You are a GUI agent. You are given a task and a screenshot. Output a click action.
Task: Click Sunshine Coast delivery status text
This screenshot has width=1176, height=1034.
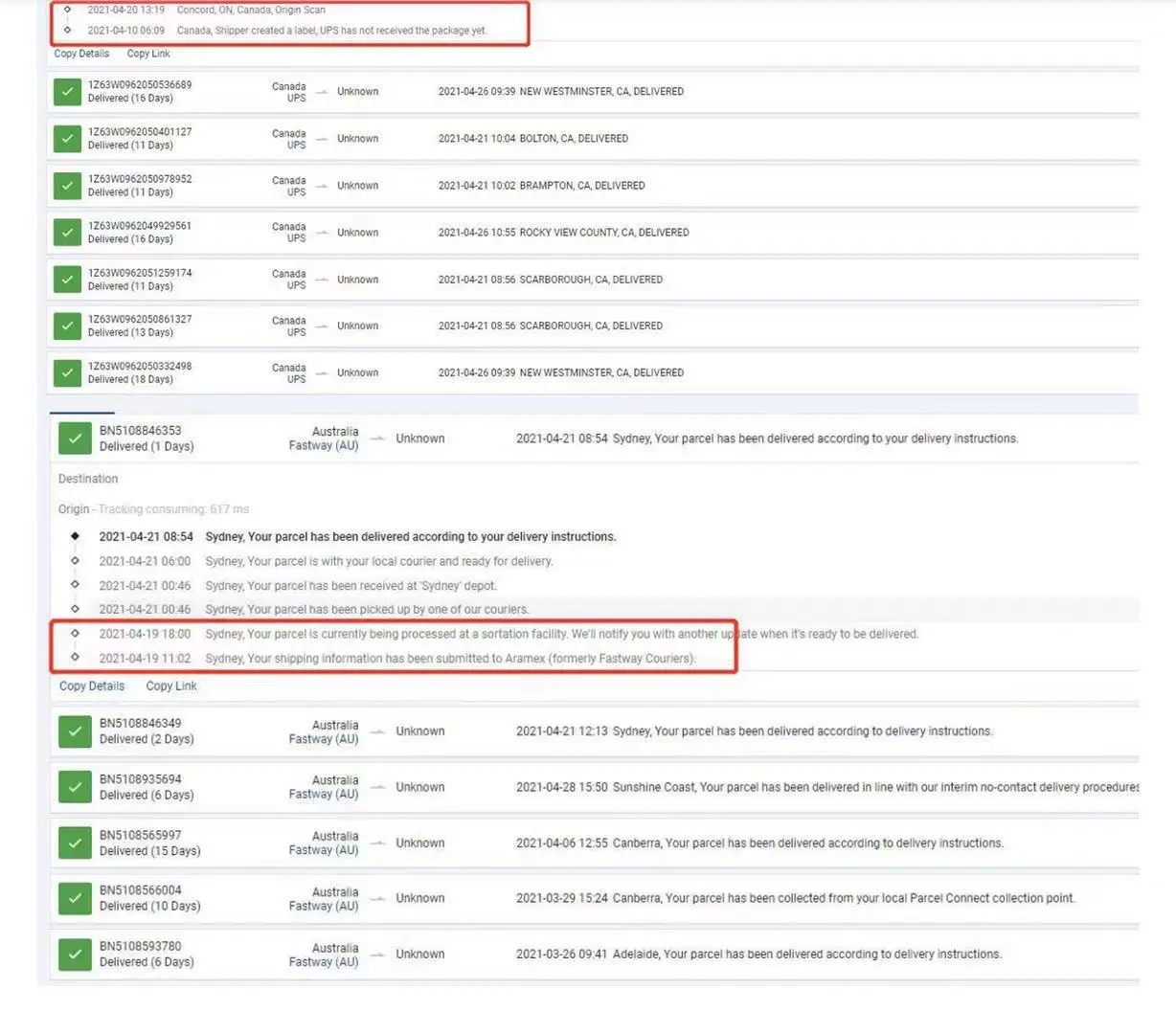(876, 787)
